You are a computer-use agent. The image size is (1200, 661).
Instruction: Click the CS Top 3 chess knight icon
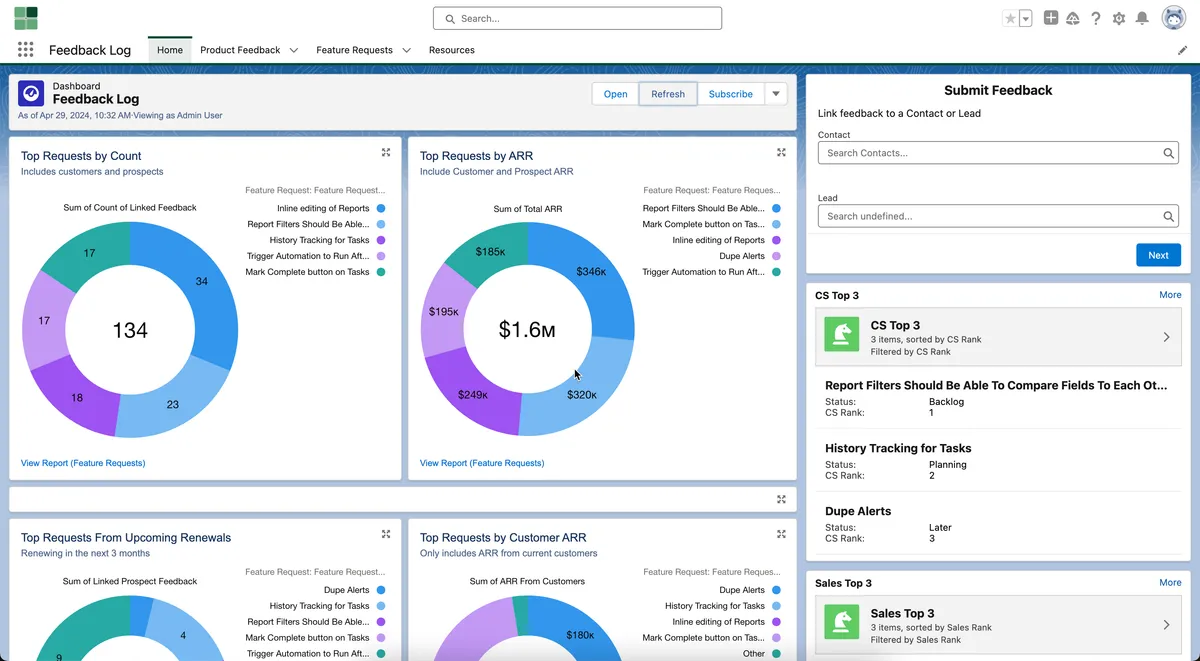point(842,333)
